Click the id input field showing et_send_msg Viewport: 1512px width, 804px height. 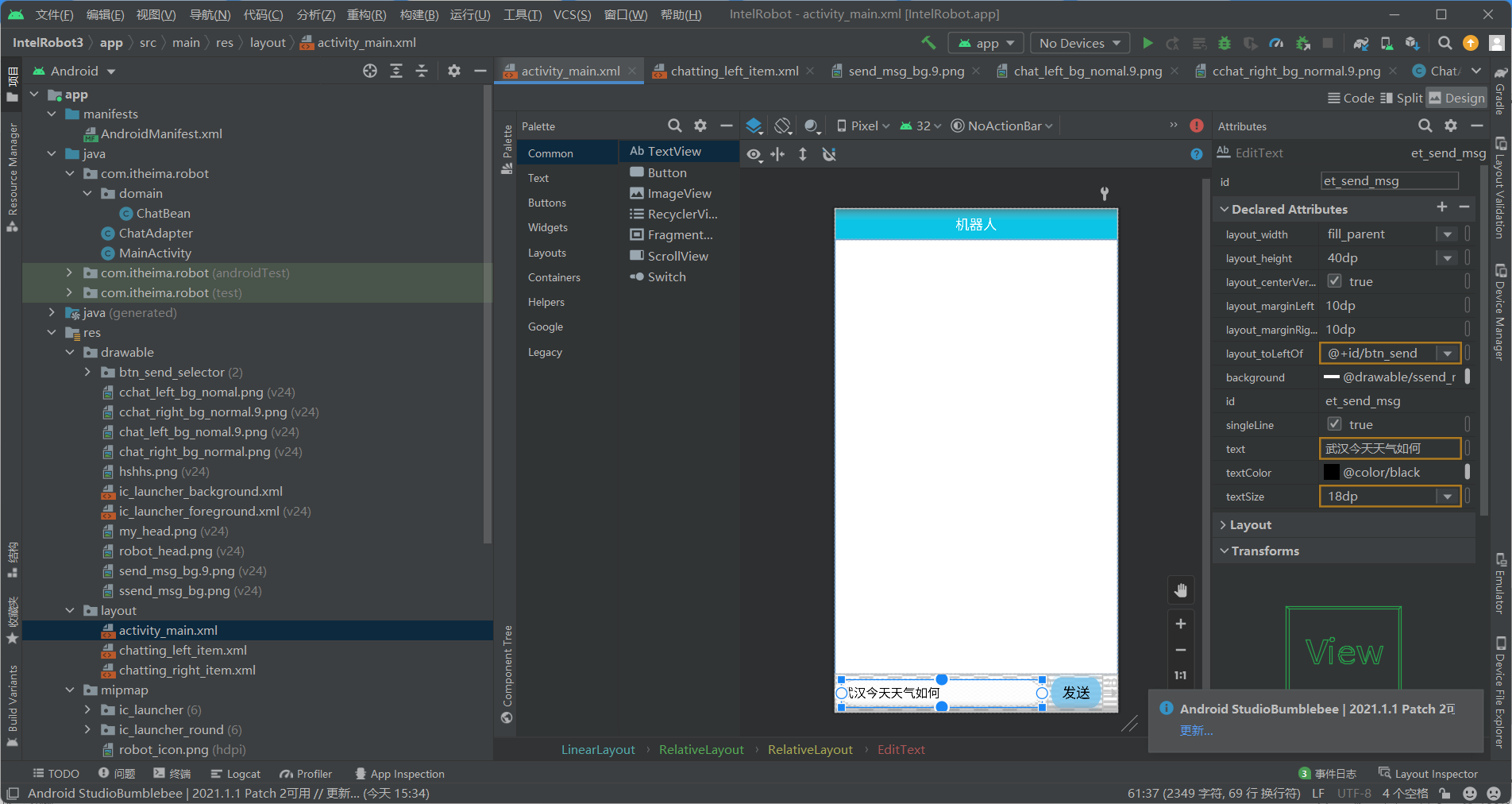[1389, 180]
